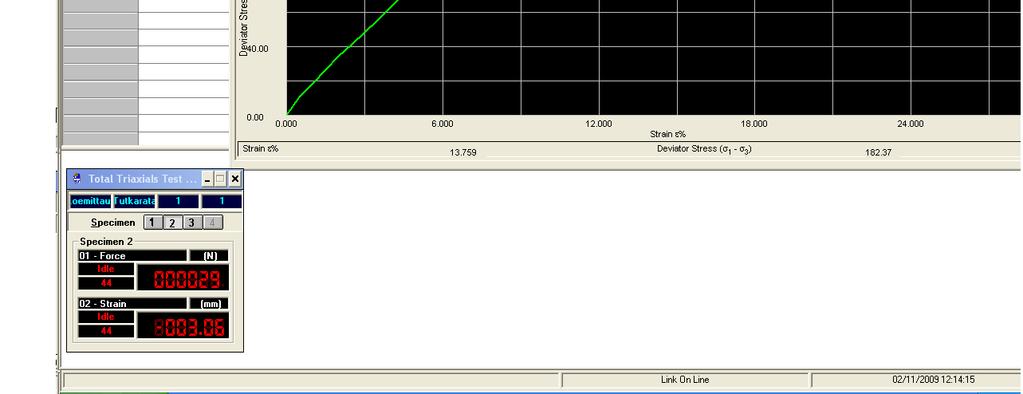Image resolution: width=1023 pixels, height=394 pixels.
Task: Click the Strain digital readout 003.06
Action: pos(183,325)
